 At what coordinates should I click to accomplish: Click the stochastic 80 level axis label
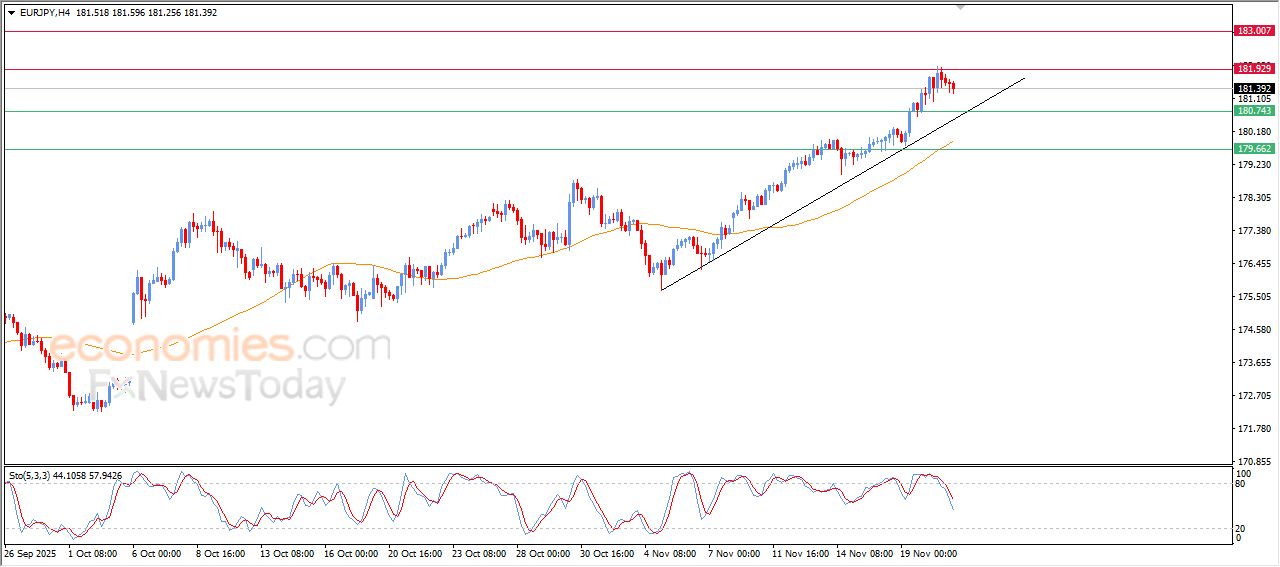(x=1243, y=484)
